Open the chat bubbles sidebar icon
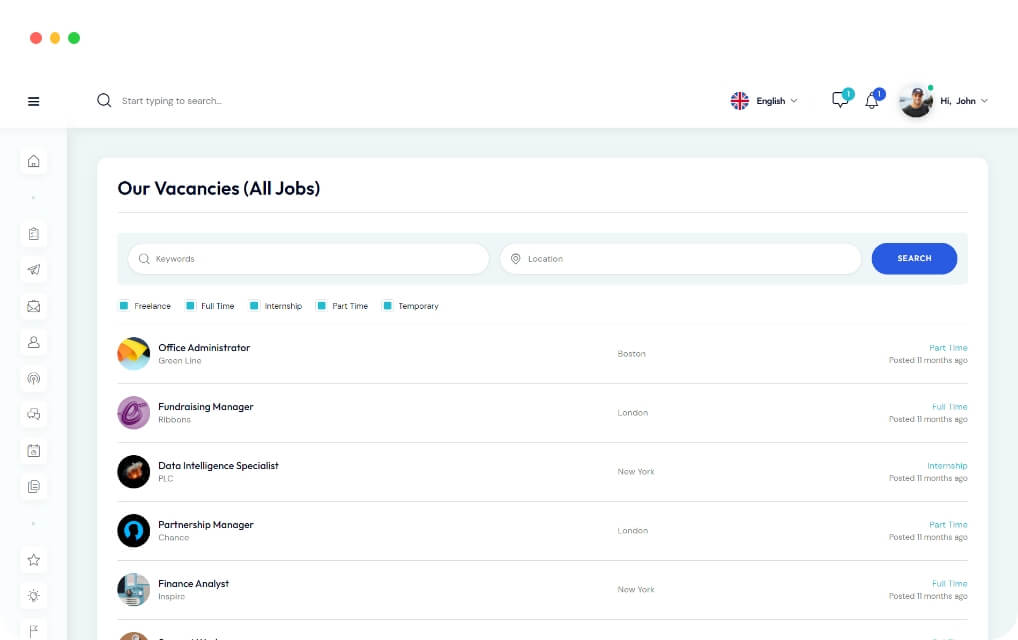The width and height of the screenshot is (1018, 640). pyautogui.click(x=34, y=414)
